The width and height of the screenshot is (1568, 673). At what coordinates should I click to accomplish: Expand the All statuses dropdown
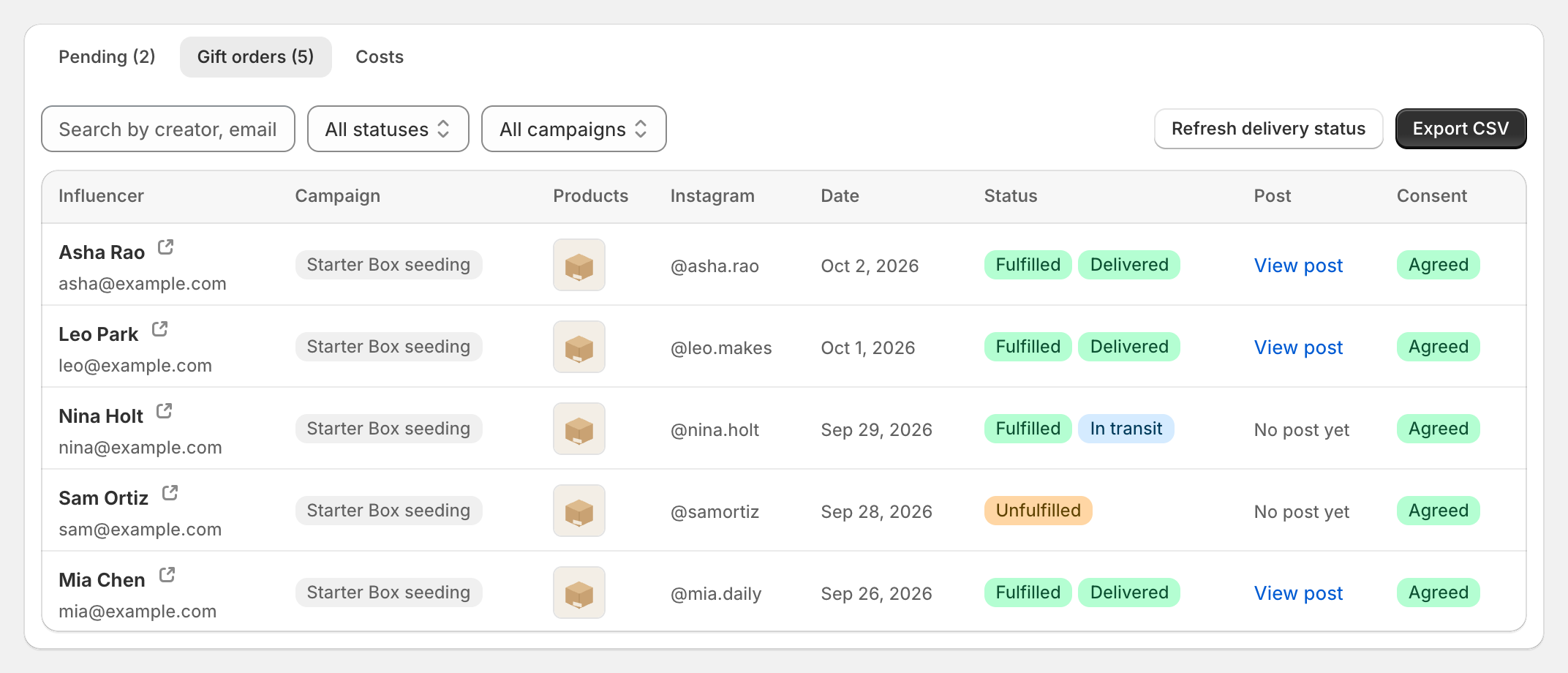tap(388, 129)
